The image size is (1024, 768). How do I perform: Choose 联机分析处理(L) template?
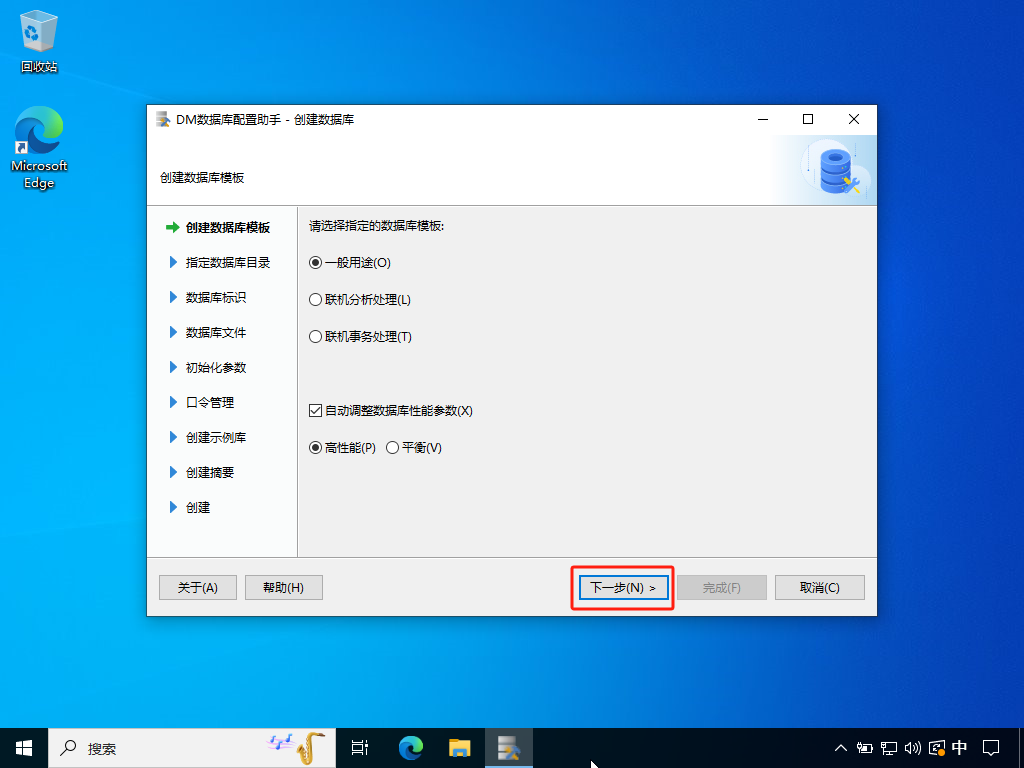(360, 300)
